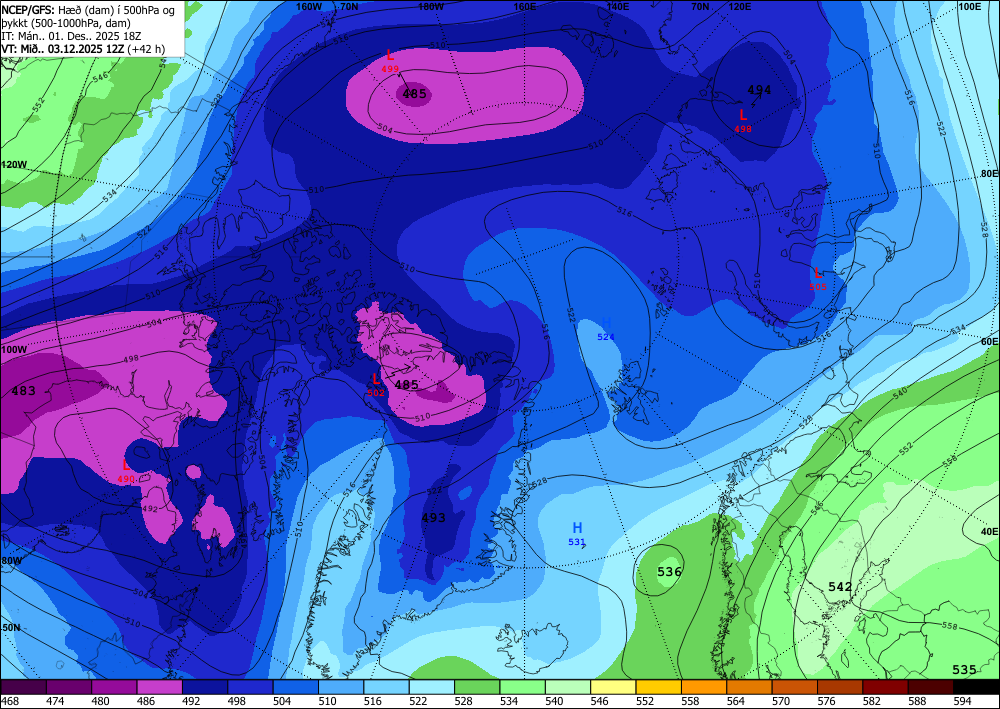Click the black 594 legend swatch
The width and height of the screenshot is (1000, 709).
[976, 687]
